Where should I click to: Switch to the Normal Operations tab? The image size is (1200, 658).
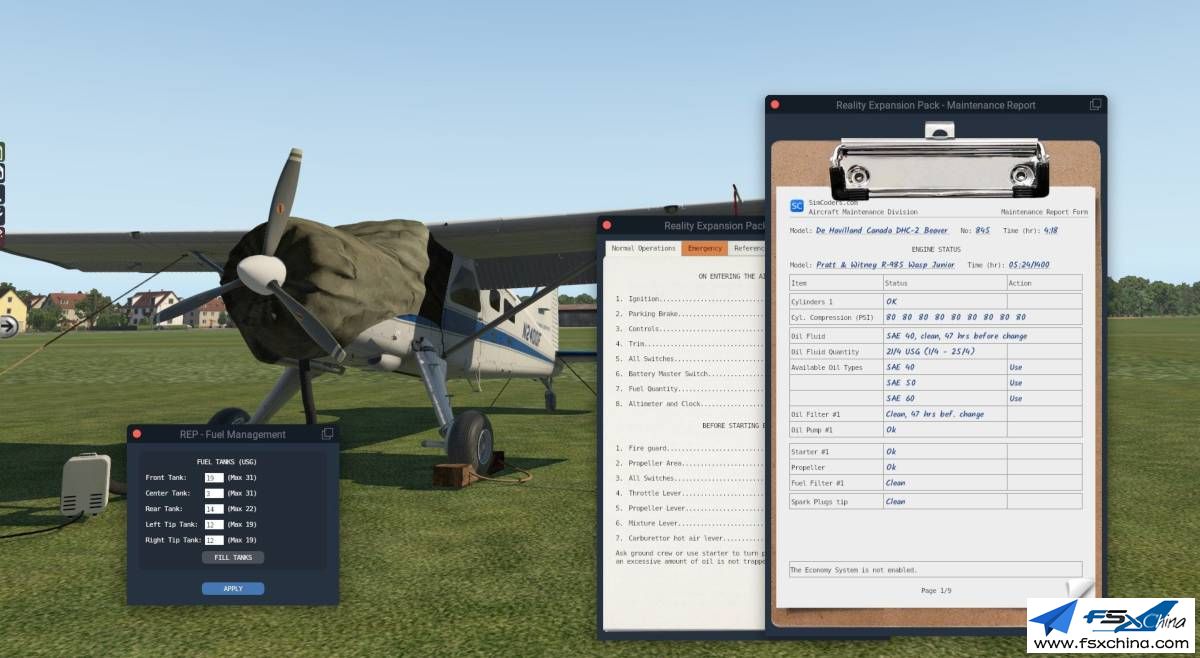644,248
